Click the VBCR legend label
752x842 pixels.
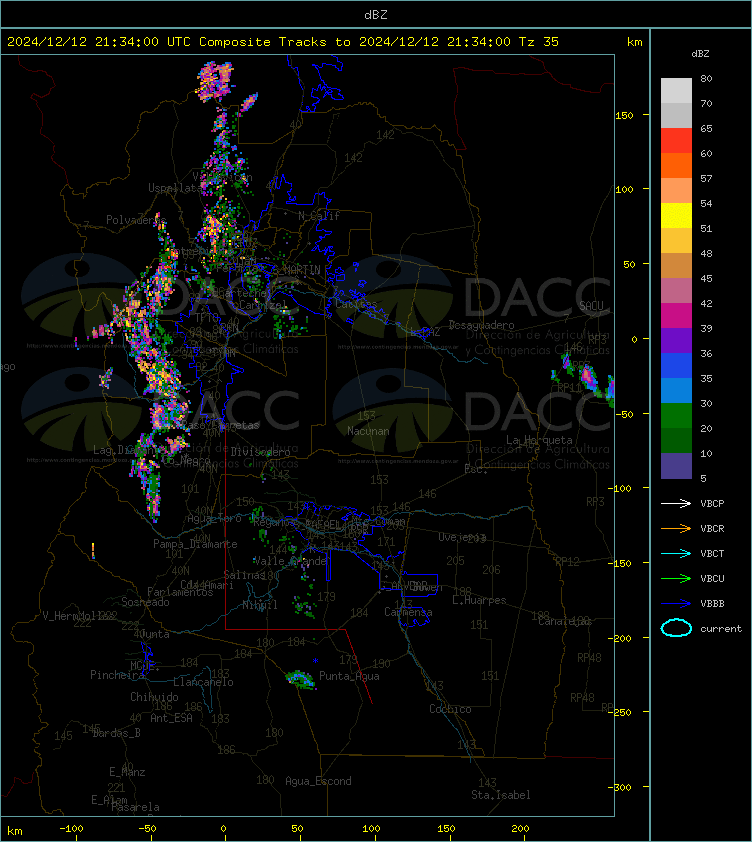click(x=712, y=529)
